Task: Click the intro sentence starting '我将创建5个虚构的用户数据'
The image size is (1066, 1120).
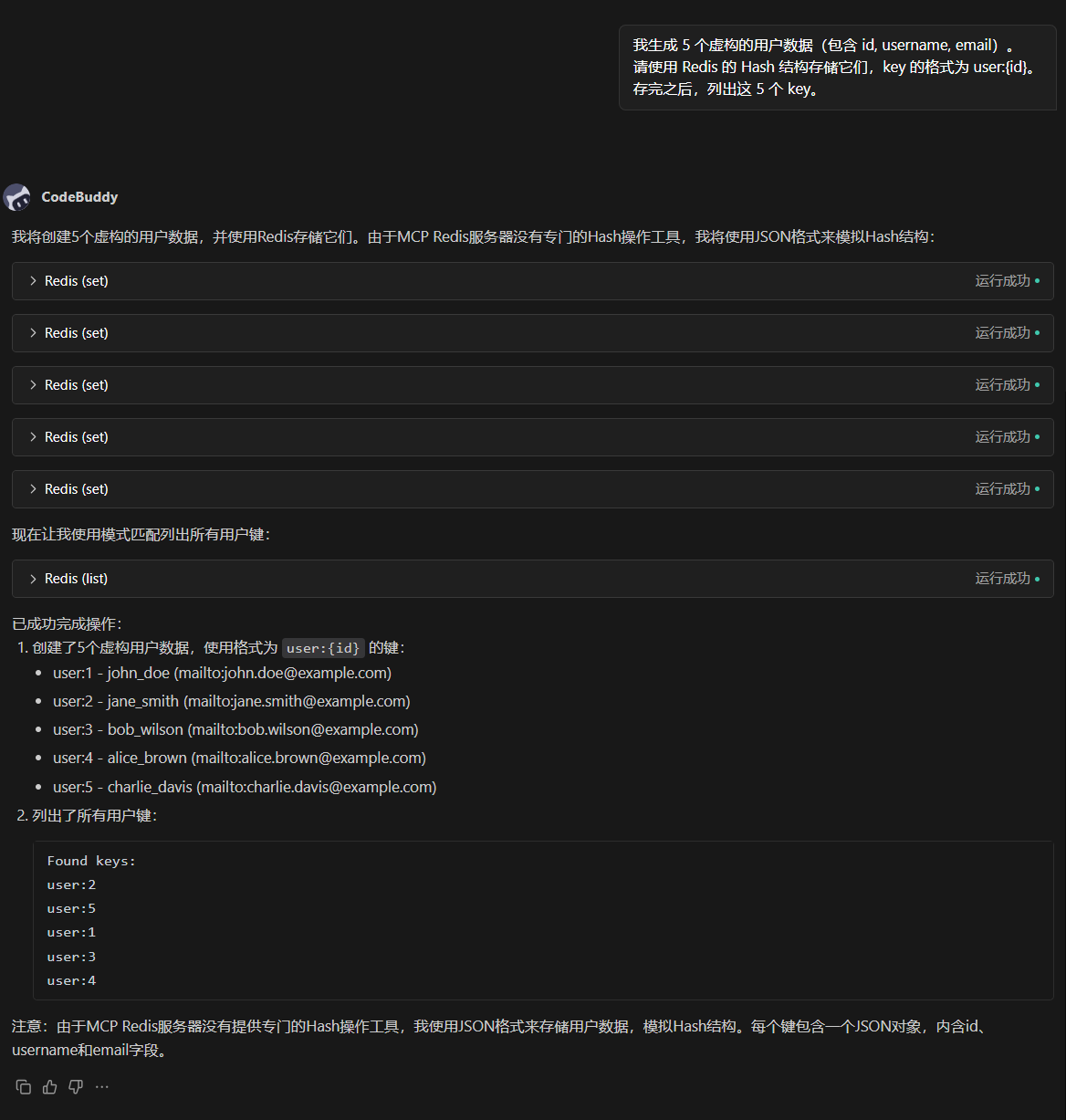Action: (x=474, y=236)
